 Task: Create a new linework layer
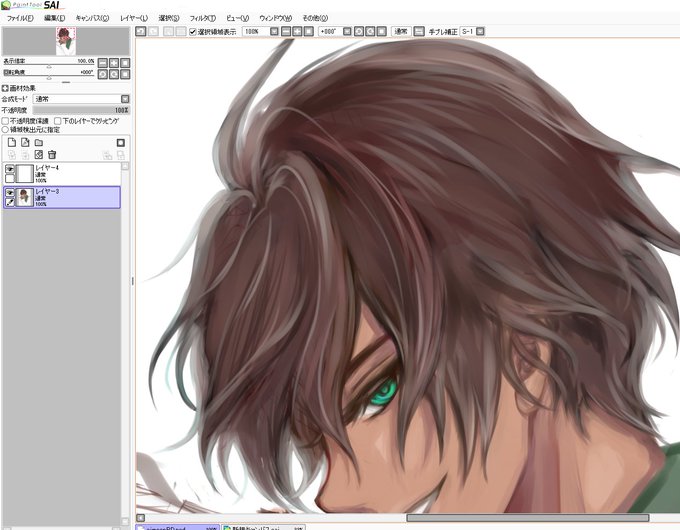[x=25, y=142]
